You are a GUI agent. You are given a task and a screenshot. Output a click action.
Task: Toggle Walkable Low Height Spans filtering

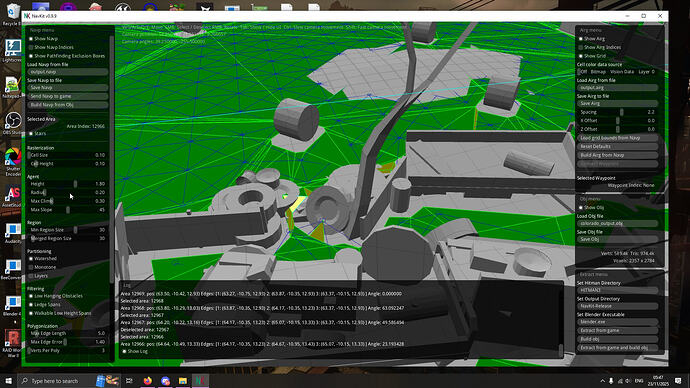click(x=31, y=313)
